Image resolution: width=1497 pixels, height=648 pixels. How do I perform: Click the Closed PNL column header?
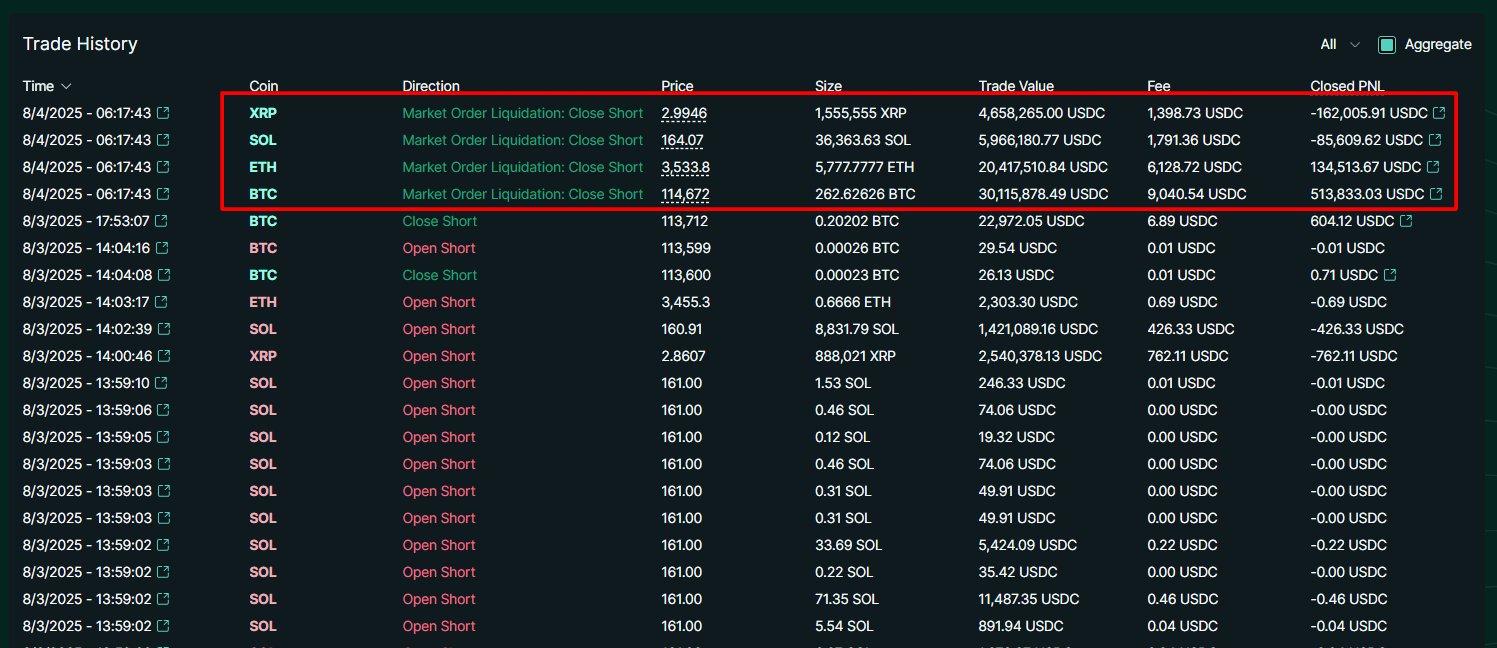click(x=1347, y=86)
